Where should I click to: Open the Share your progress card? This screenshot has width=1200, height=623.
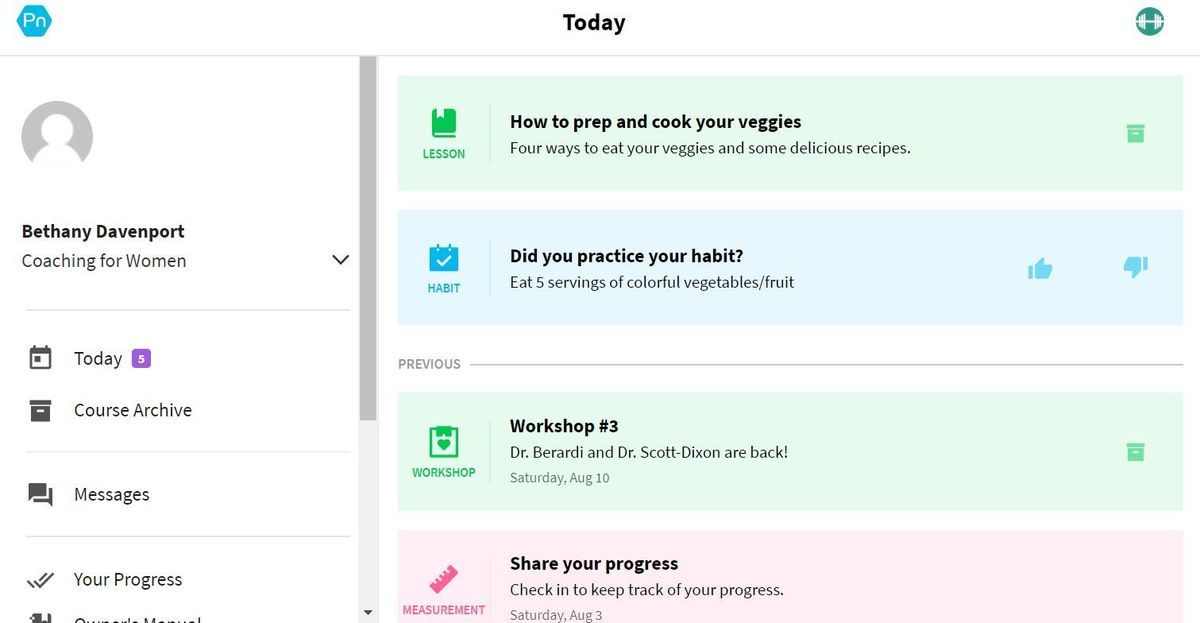pyautogui.click(x=594, y=564)
